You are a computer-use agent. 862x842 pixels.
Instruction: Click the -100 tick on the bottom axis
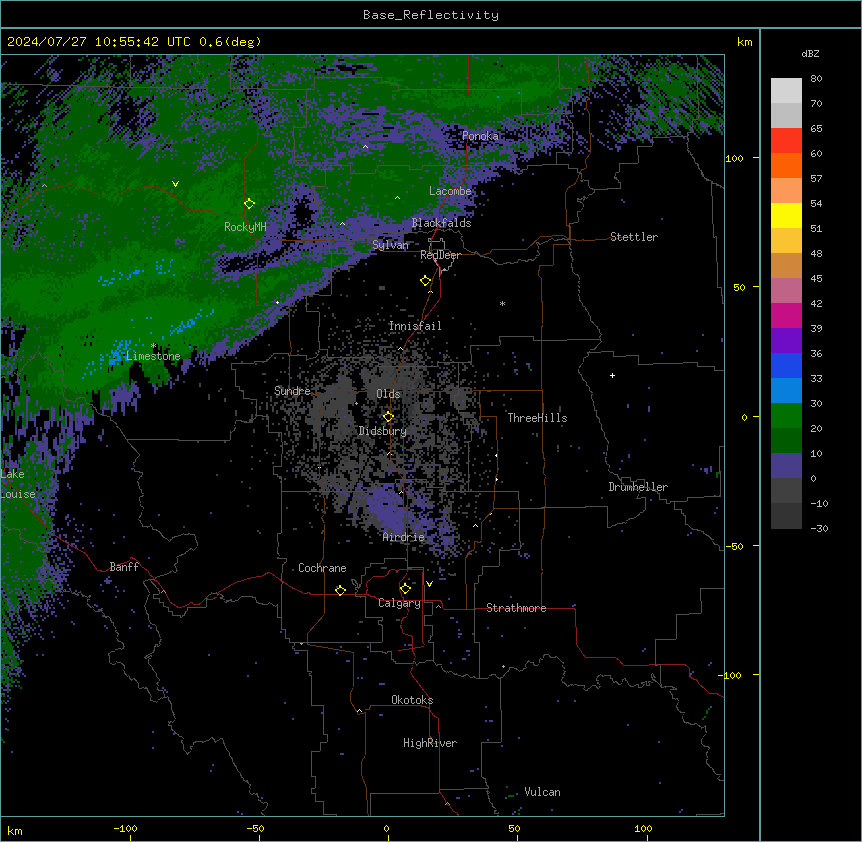coord(125,828)
